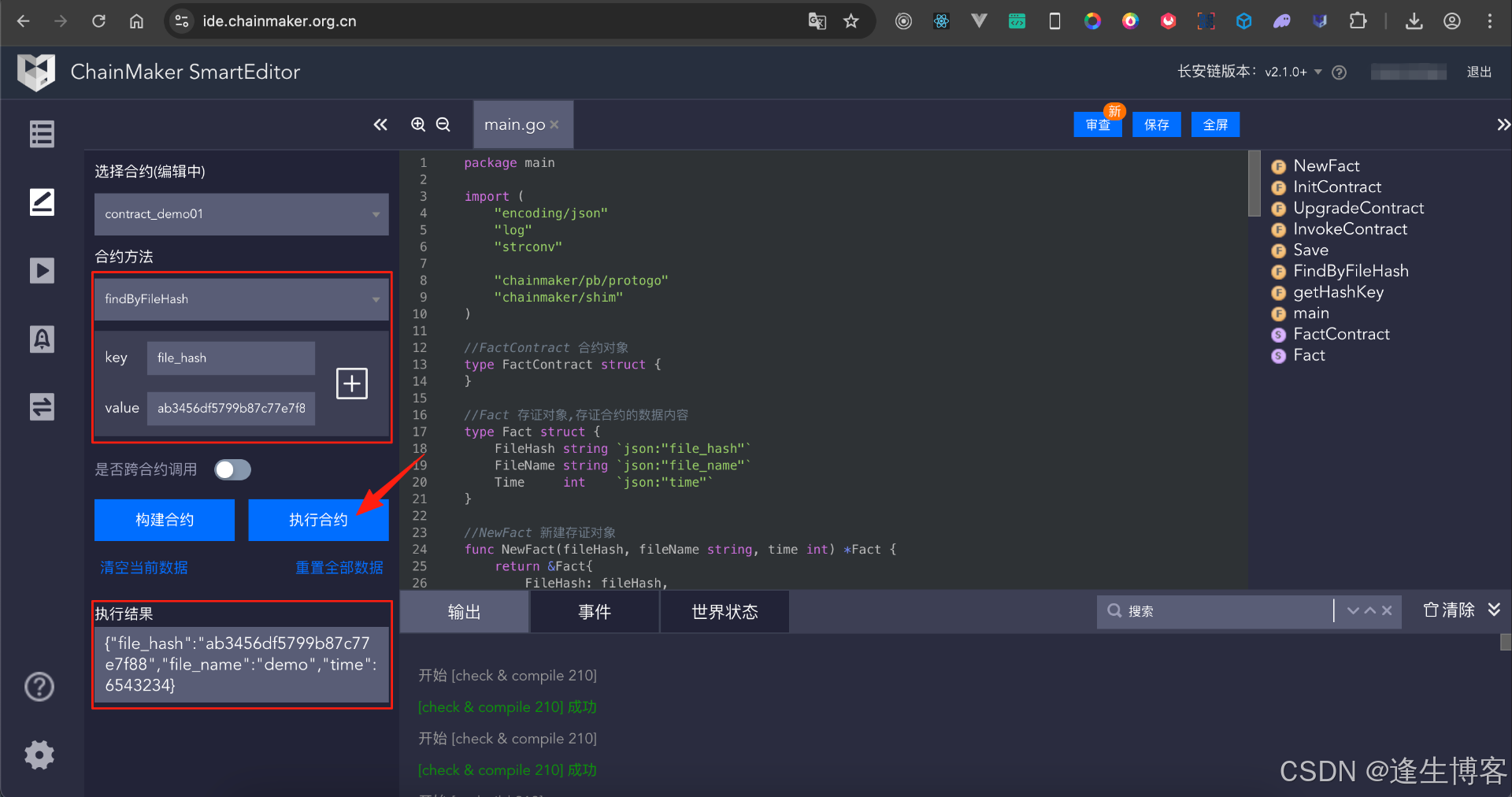Open the help question mark in sidebar
Image resolution: width=1512 pixels, height=797 pixels.
pyautogui.click(x=39, y=687)
